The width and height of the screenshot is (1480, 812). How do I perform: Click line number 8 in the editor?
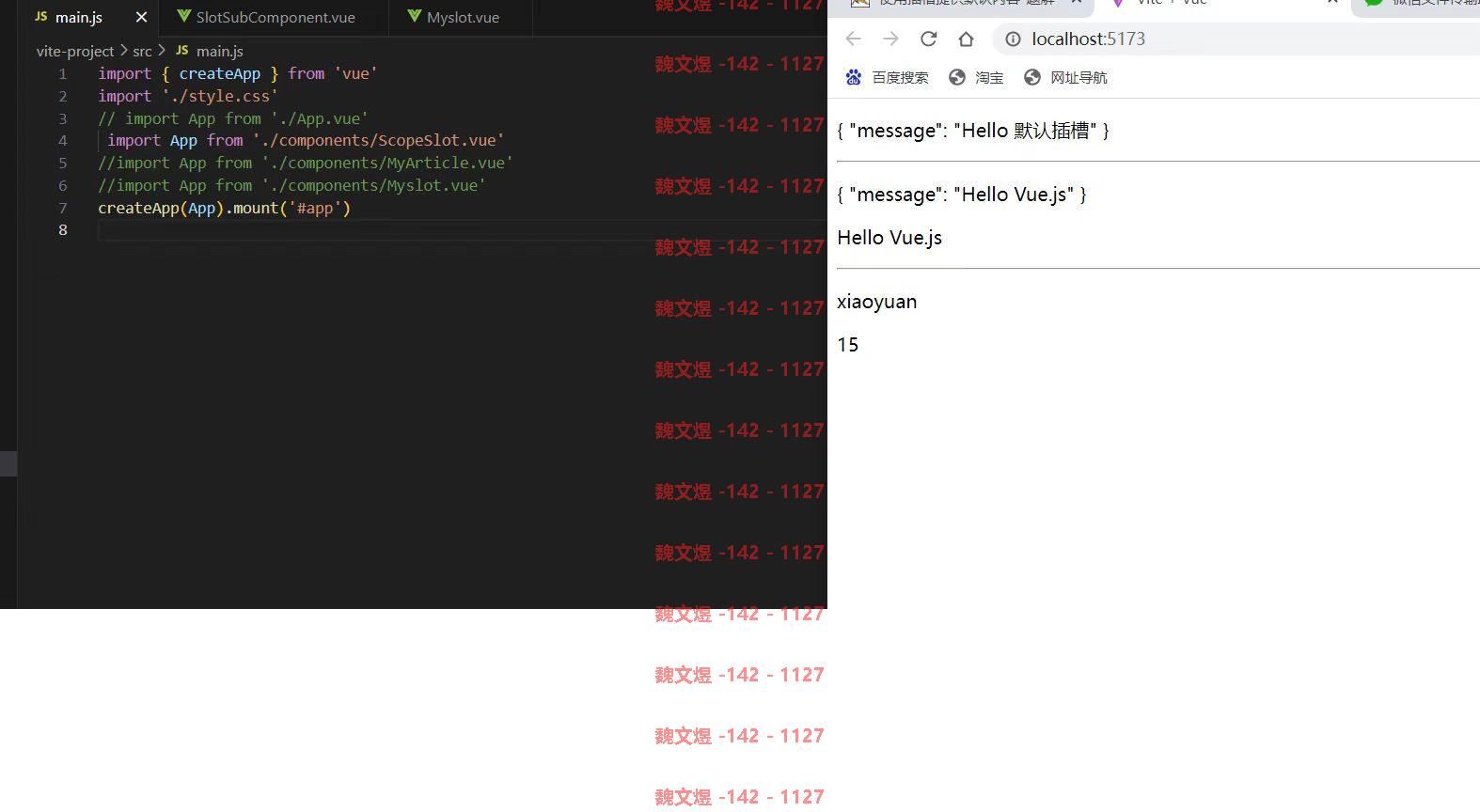(x=63, y=230)
